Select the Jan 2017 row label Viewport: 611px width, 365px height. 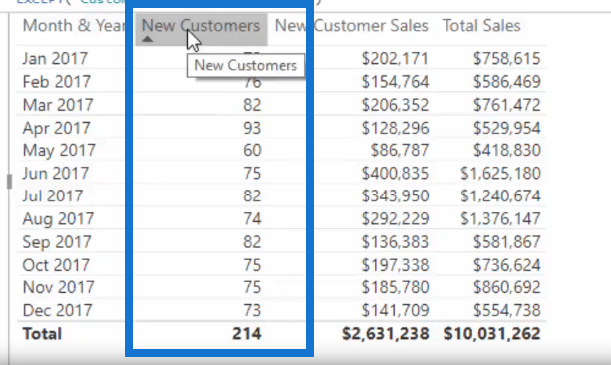tap(55, 58)
